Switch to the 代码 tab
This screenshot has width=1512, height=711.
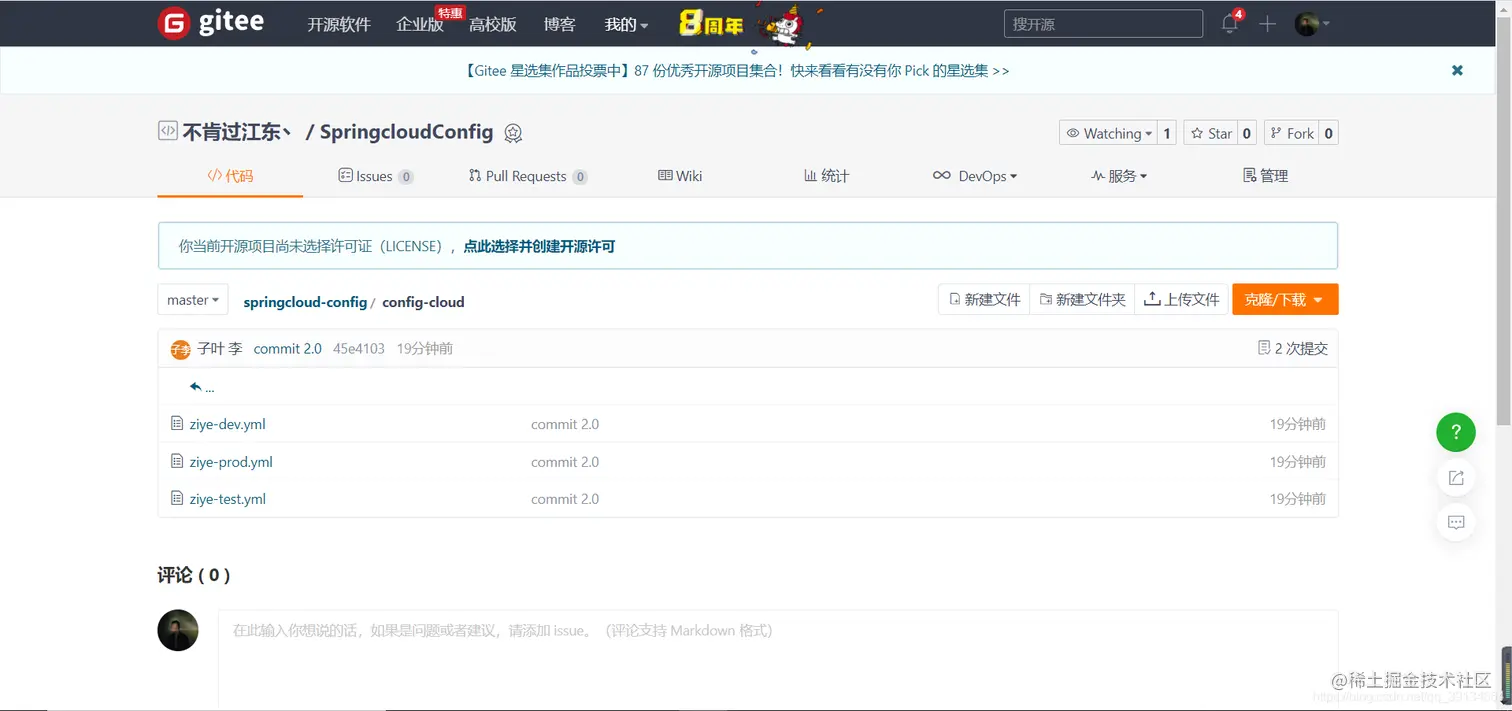[x=230, y=176]
